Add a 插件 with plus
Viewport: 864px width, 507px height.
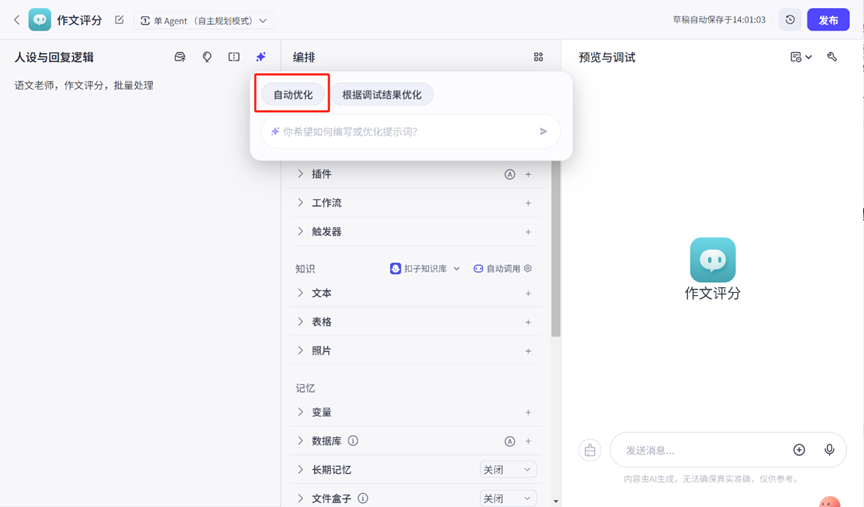(528, 175)
